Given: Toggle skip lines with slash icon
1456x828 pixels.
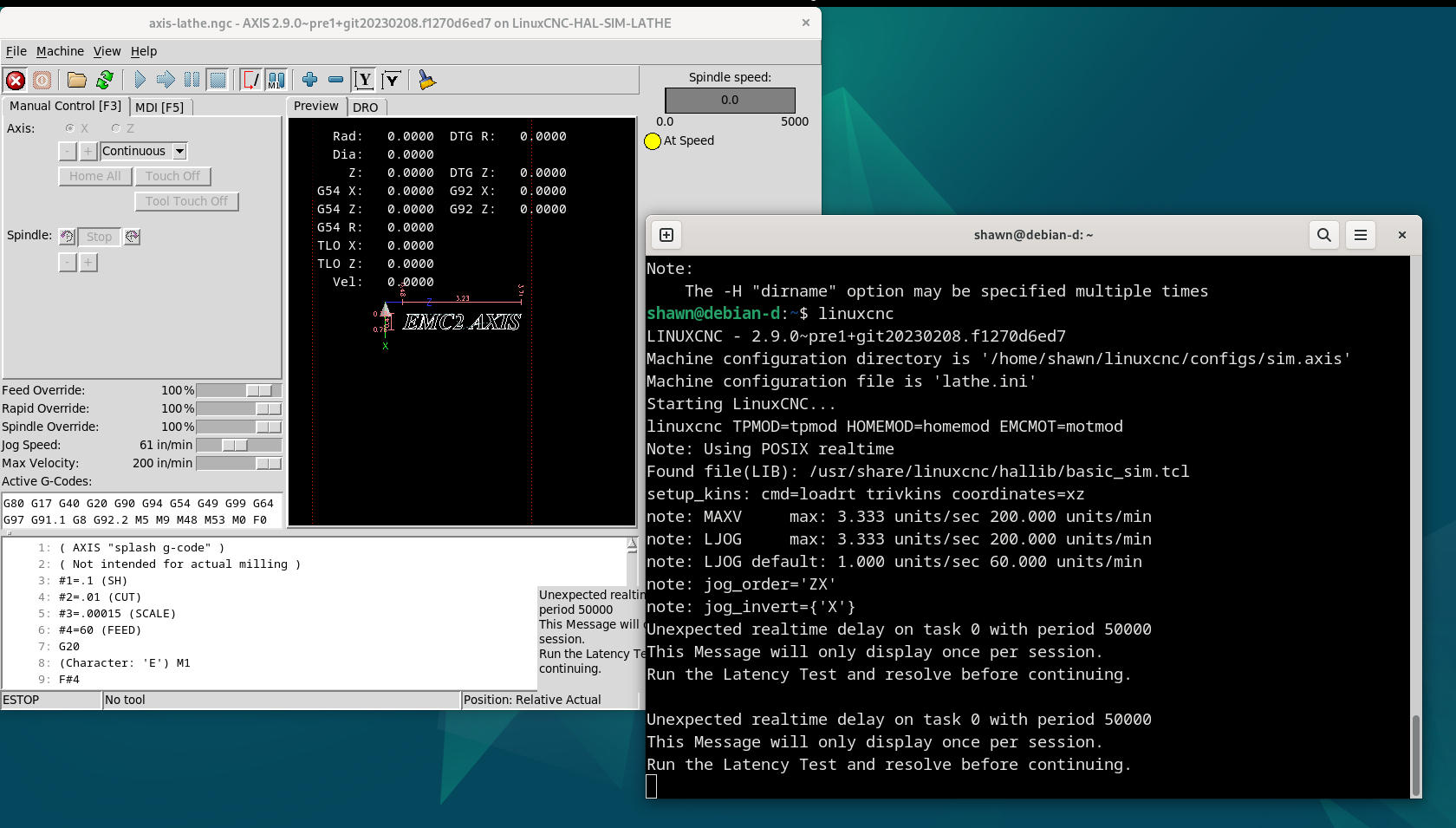Looking at the screenshot, I should pyautogui.click(x=250, y=81).
